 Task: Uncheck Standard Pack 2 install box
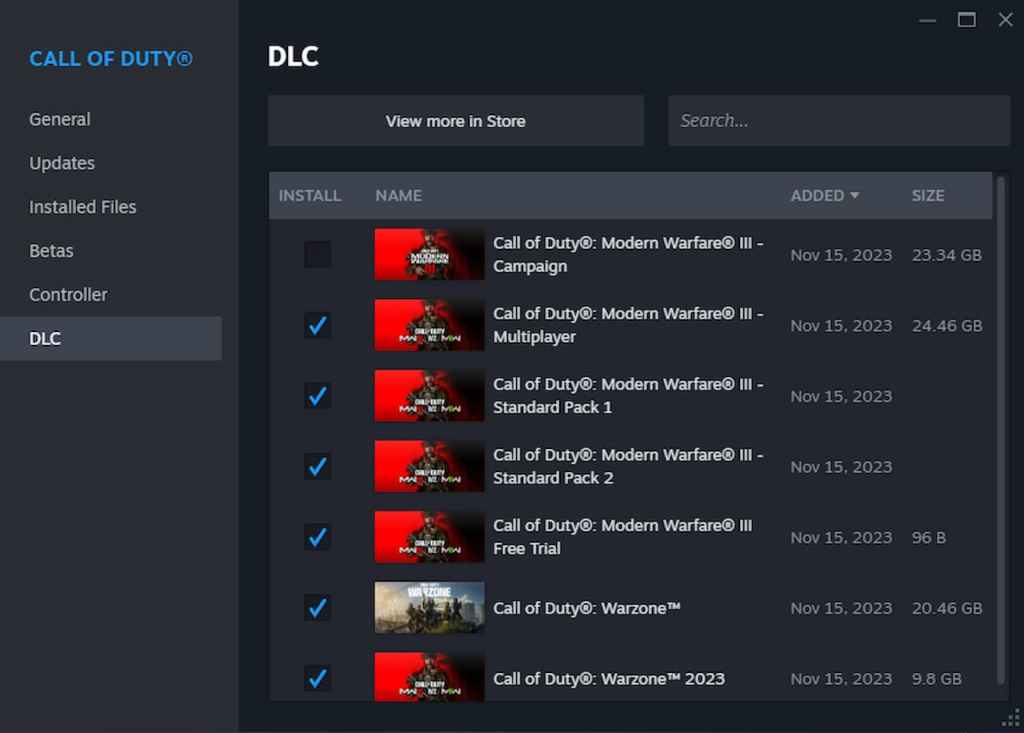(x=317, y=467)
